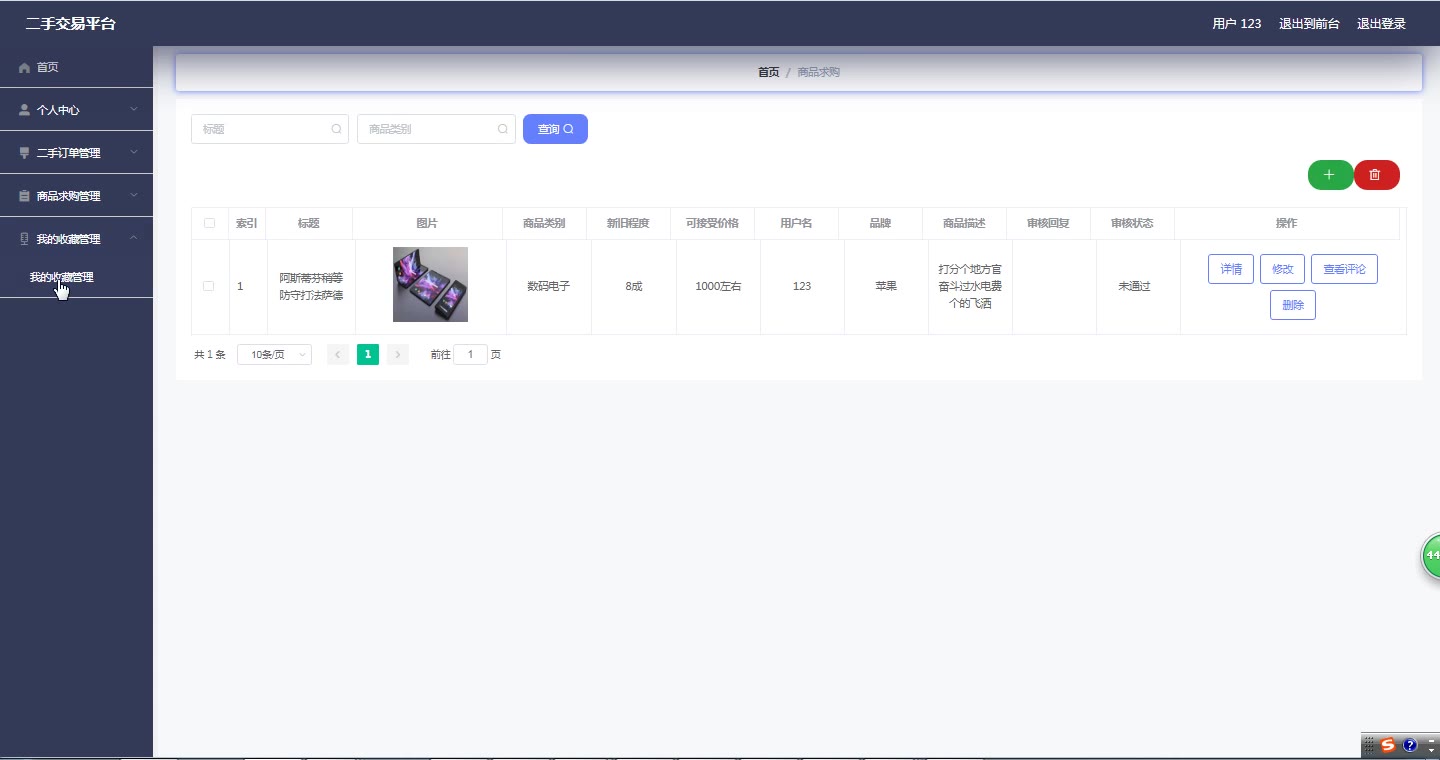Viewport: 1440px width, 760px height.
Task: Open the 10条/页 page size dropdown
Action: (x=274, y=355)
